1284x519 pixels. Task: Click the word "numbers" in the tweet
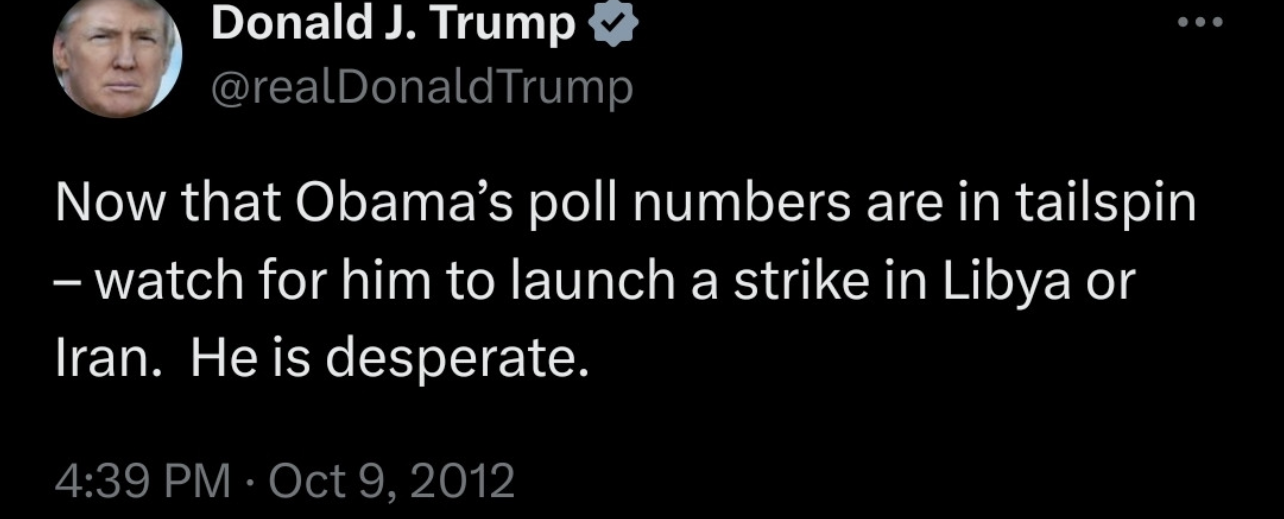click(735, 205)
